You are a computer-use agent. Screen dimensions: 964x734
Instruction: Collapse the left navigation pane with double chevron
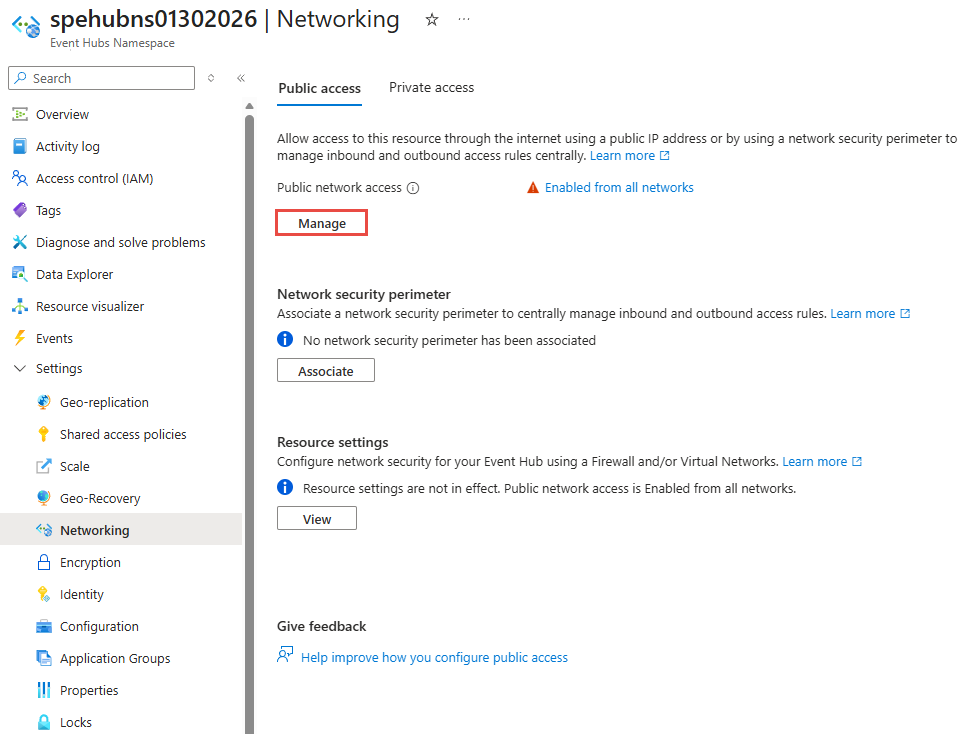tap(241, 77)
